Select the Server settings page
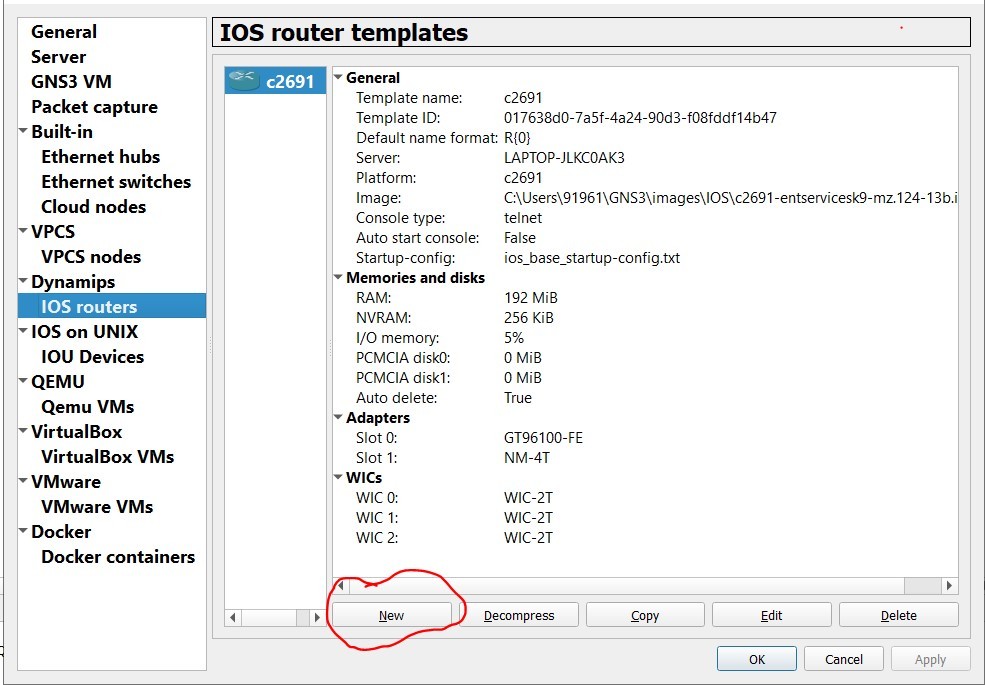This screenshot has height=685, width=985. (61, 56)
